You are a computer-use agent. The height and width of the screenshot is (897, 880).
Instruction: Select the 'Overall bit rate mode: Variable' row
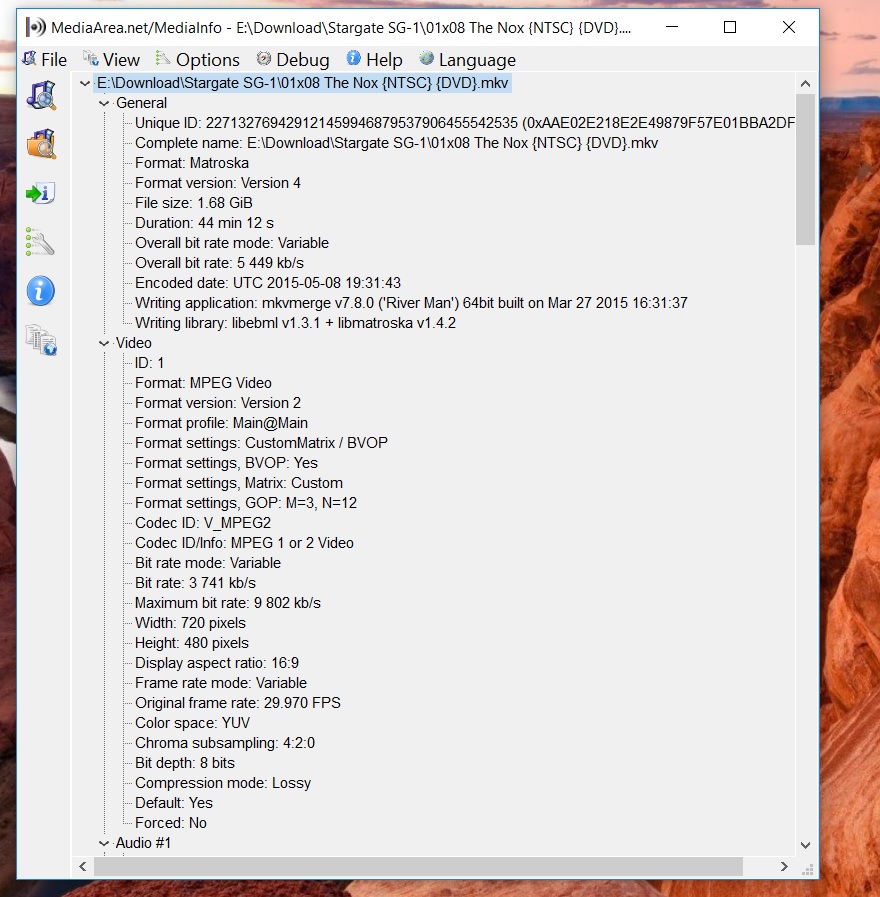pos(232,243)
